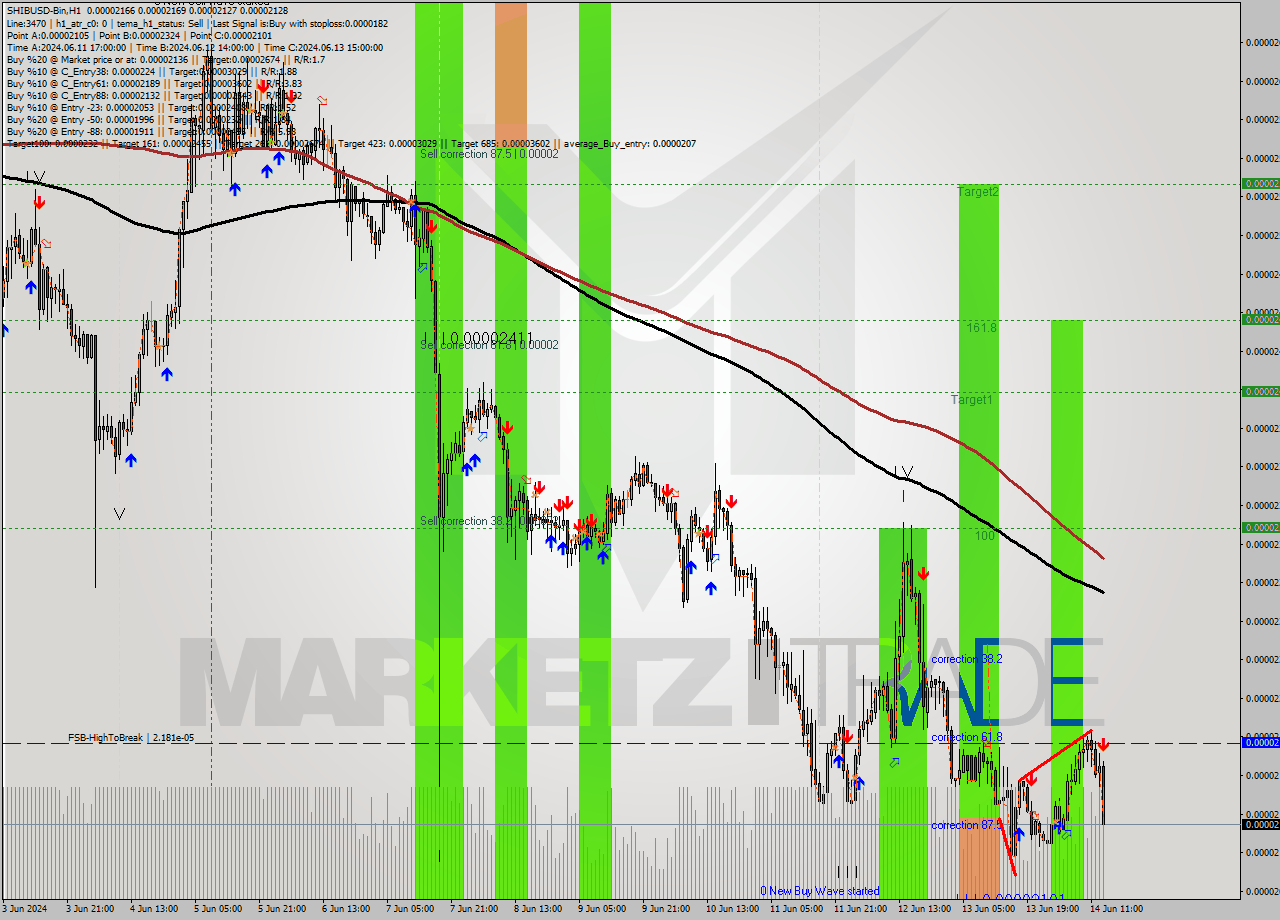Click the '10 Jun 13:00' time axis label
This screenshot has height=920, width=1280.
point(731,908)
